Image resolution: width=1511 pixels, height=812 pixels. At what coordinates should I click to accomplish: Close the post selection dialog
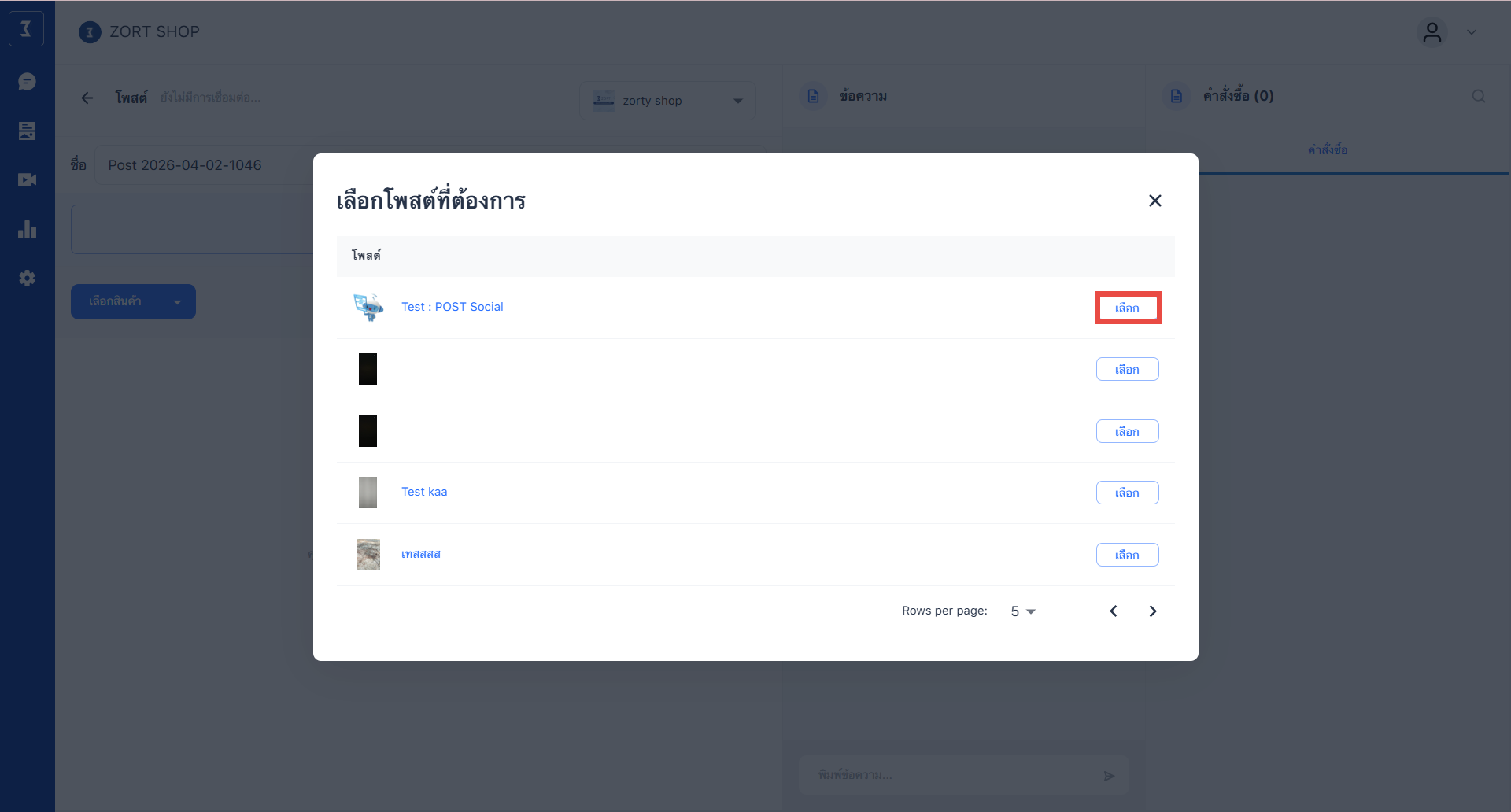click(1154, 201)
